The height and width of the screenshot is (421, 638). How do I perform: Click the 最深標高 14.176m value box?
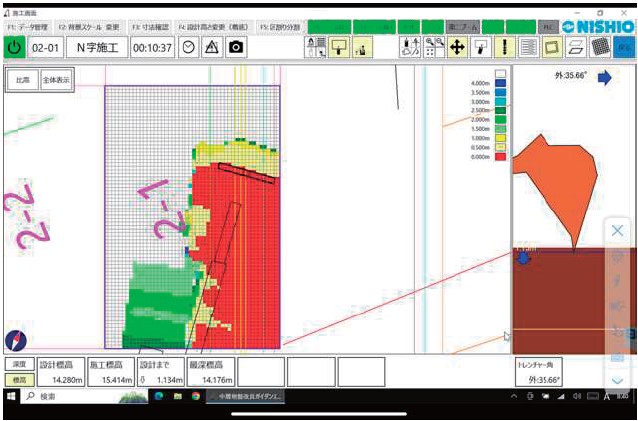tap(211, 372)
